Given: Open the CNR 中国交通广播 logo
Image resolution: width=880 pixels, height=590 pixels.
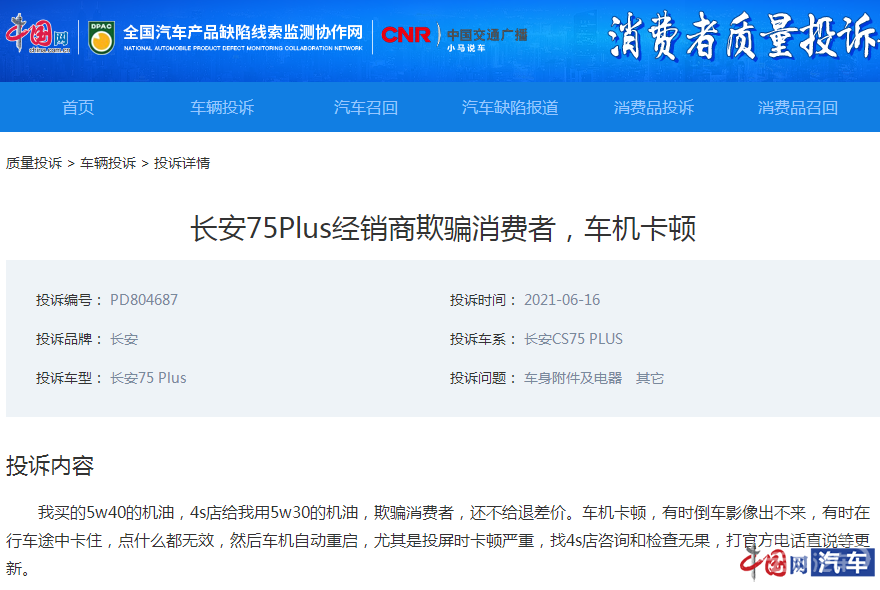Looking at the screenshot, I should 454,37.
